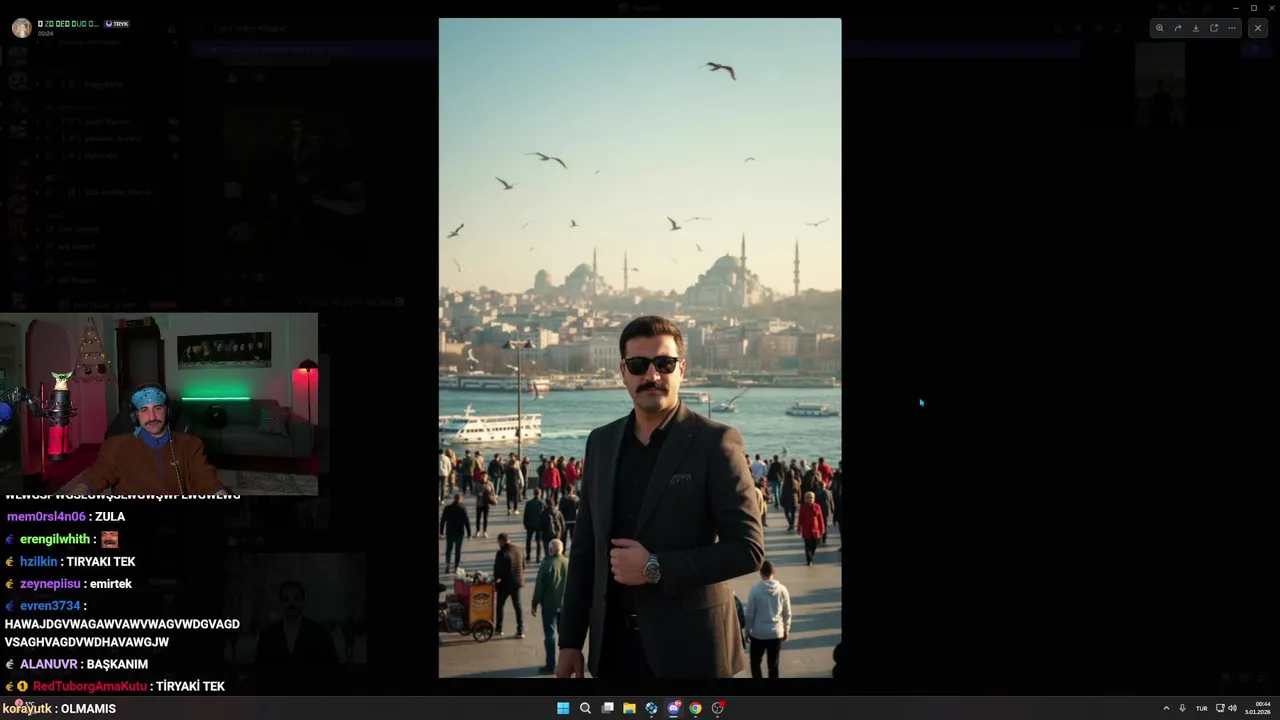Viewport: 1280px width, 720px height.
Task: Click the emote in erengilwhith's message
Action: click(x=110, y=539)
